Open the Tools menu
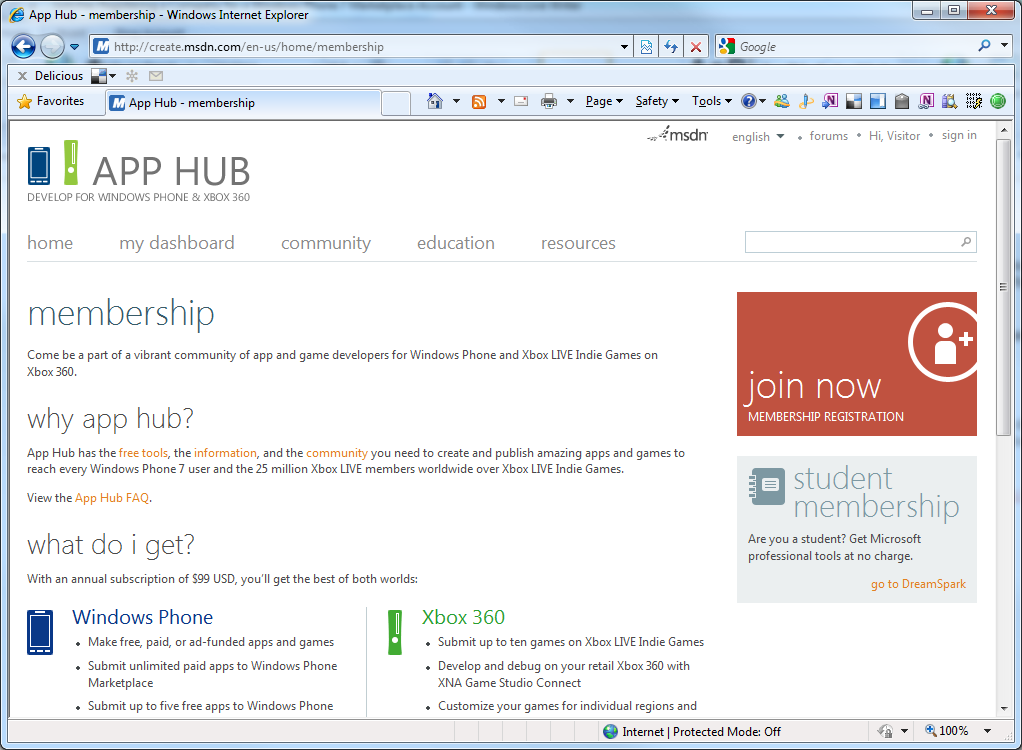1022x750 pixels. pos(712,101)
